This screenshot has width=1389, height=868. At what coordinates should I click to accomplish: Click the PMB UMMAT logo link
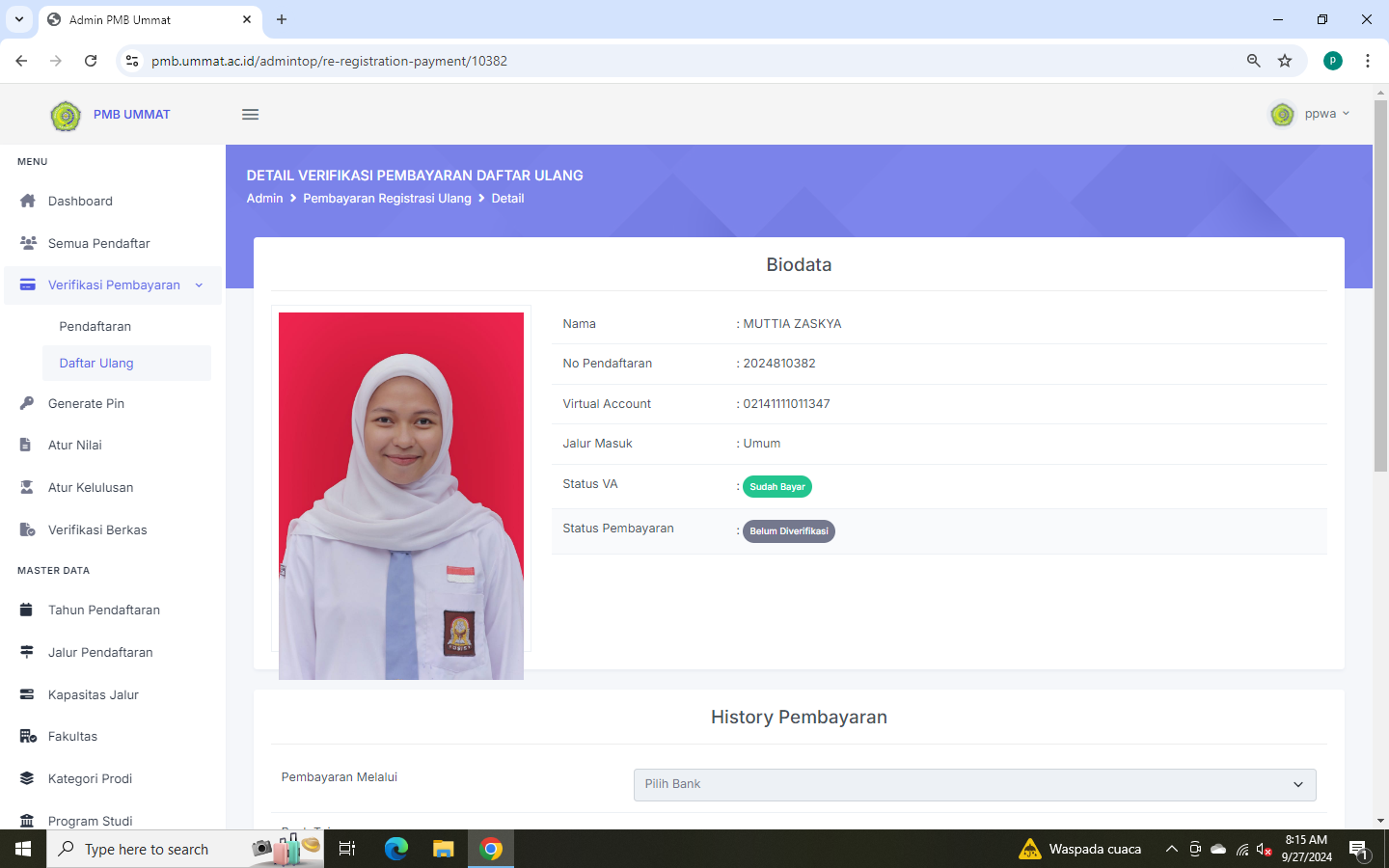(x=111, y=115)
